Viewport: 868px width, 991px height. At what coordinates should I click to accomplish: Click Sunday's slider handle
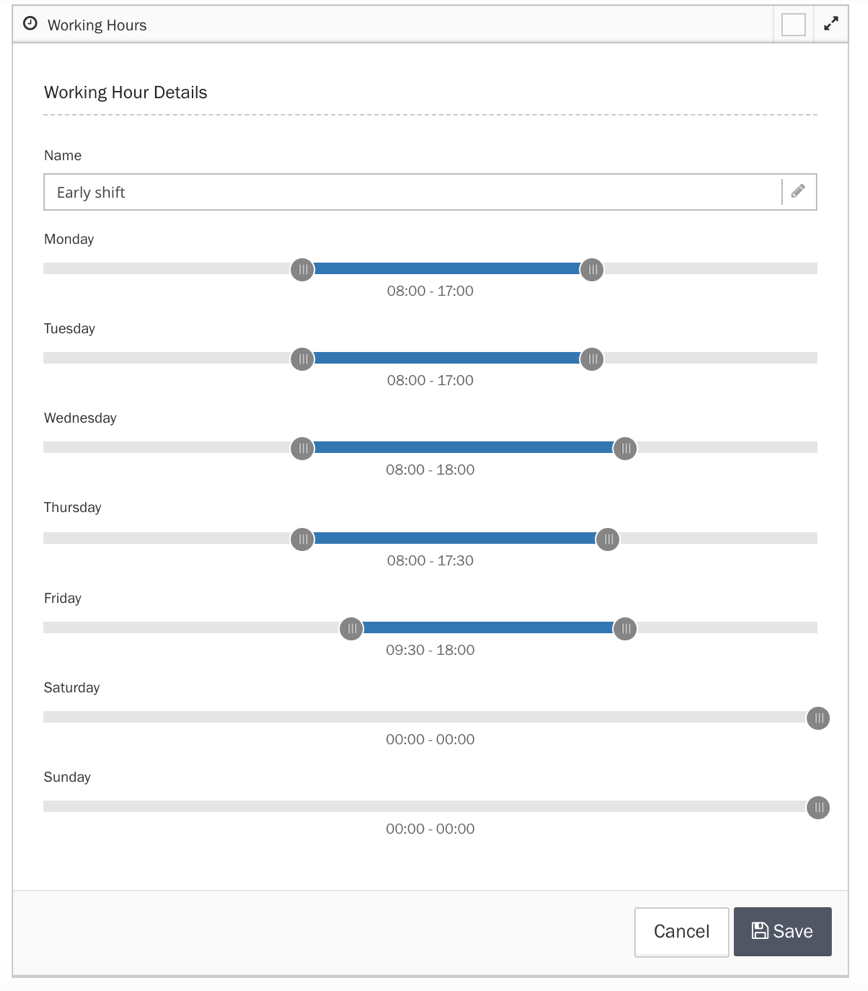point(818,808)
